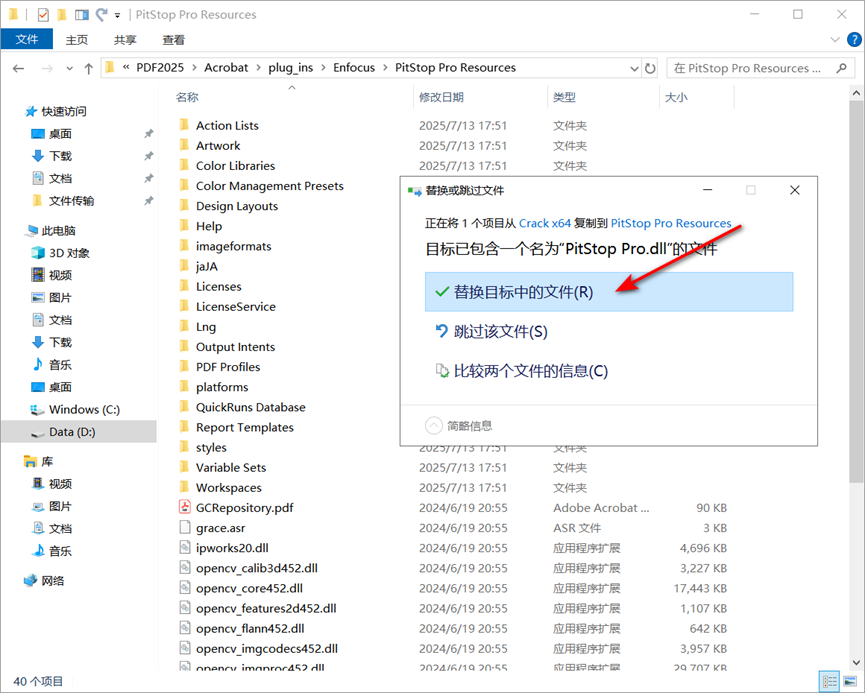Switch to details view icon
865x693 pixels.
[829, 682]
